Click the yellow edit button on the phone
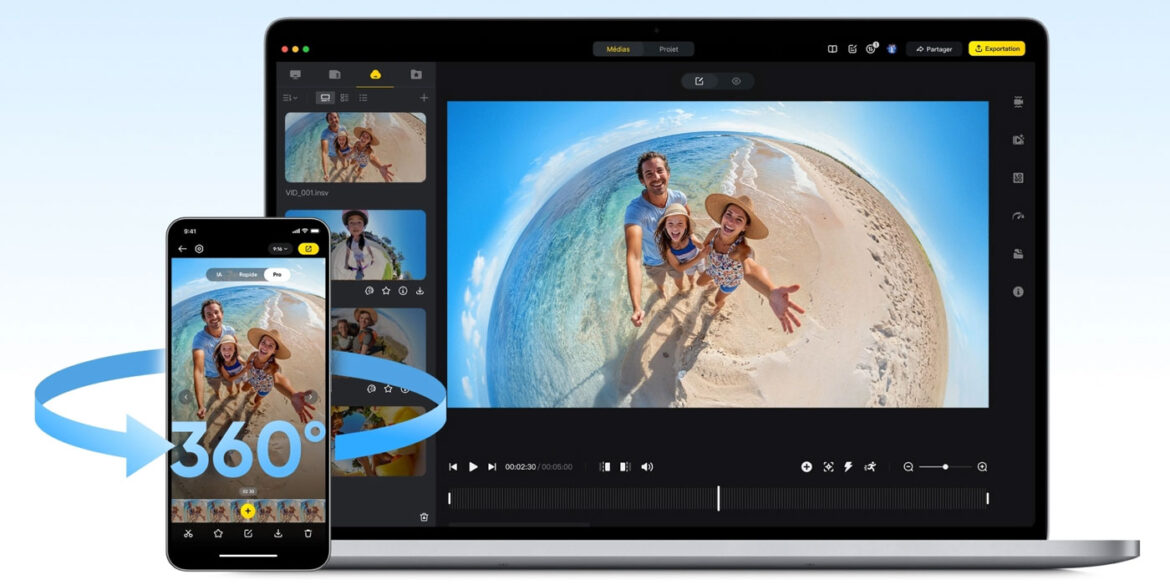The height and width of the screenshot is (585, 1170). click(x=308, y=249)
